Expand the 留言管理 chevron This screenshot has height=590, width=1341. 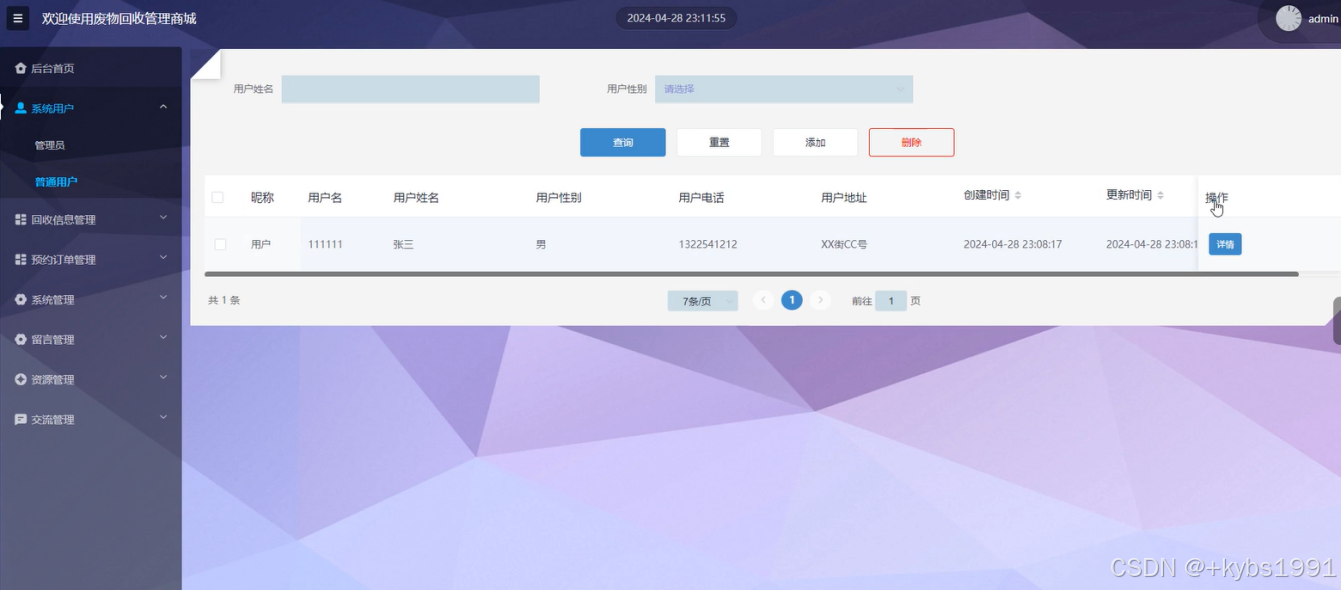tap(163, 338)
